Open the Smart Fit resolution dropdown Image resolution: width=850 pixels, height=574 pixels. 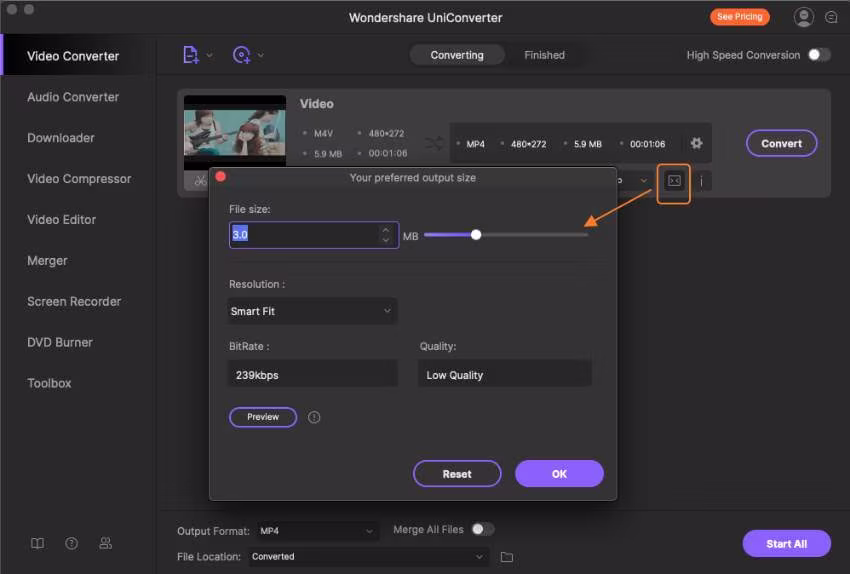(312, 311)
